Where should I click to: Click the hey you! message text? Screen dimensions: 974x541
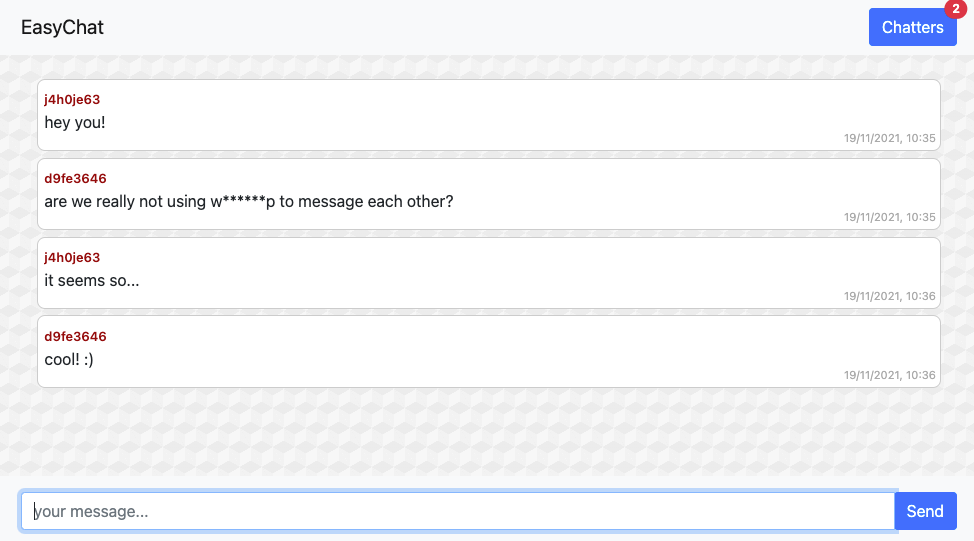(75, 122)
